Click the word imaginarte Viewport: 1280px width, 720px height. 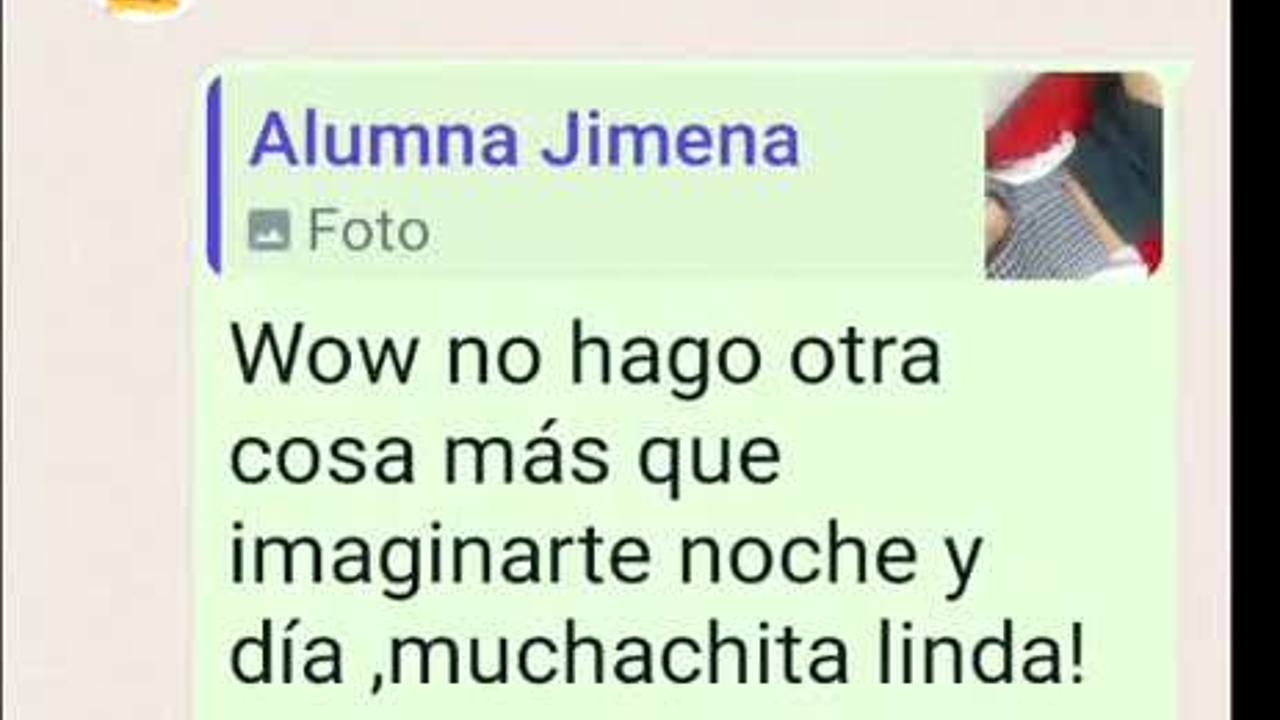click(x=440, y=560)
